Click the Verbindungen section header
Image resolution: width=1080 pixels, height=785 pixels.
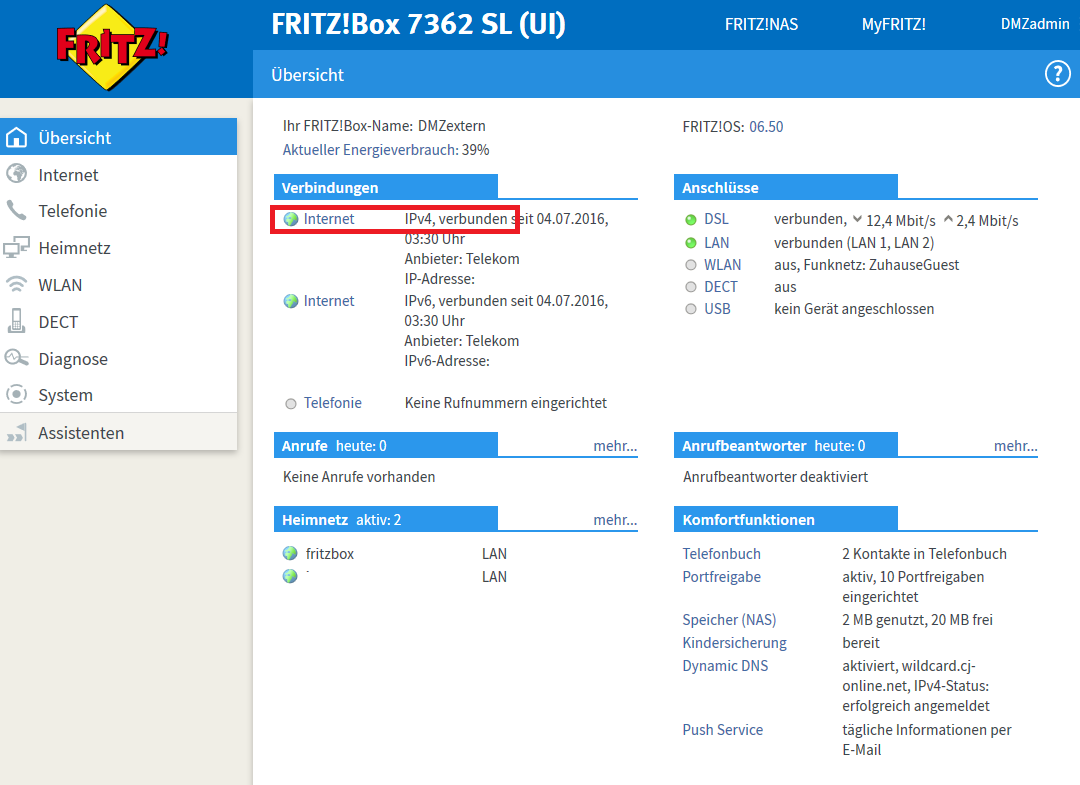pyautogui.click(x=386, y=187)
